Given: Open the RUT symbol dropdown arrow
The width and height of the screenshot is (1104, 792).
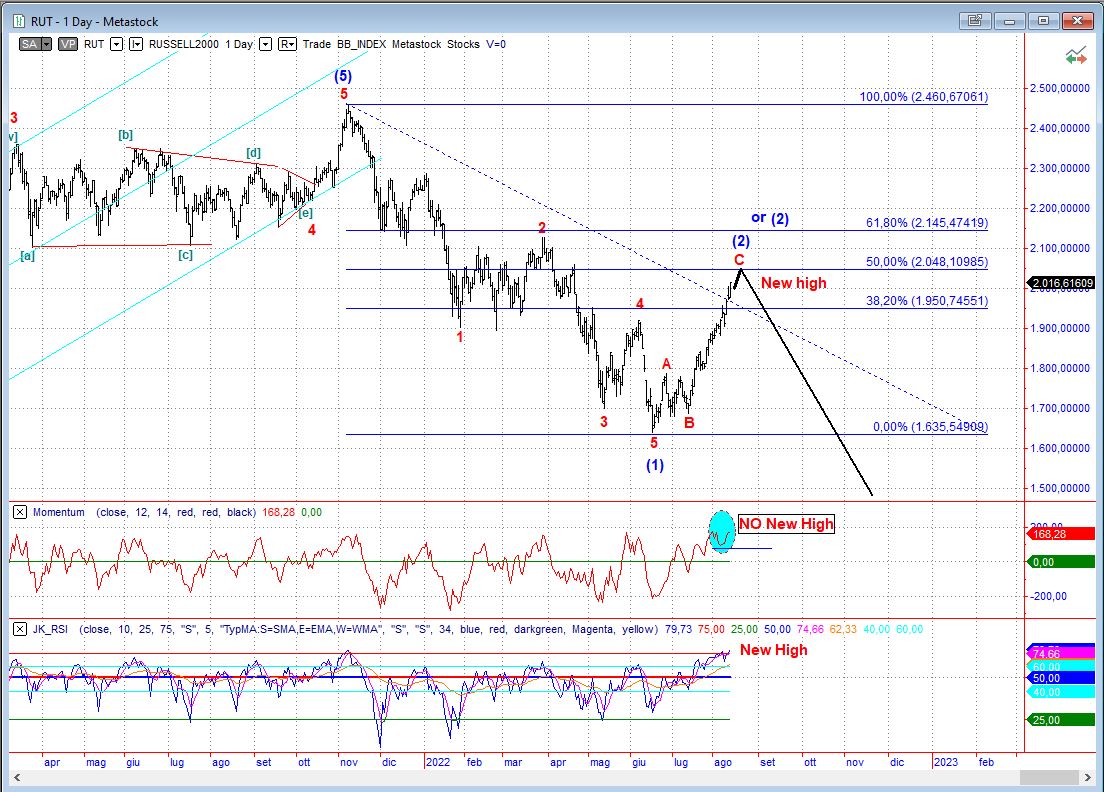Looking at the screenshot, I should tap(116, 44).
